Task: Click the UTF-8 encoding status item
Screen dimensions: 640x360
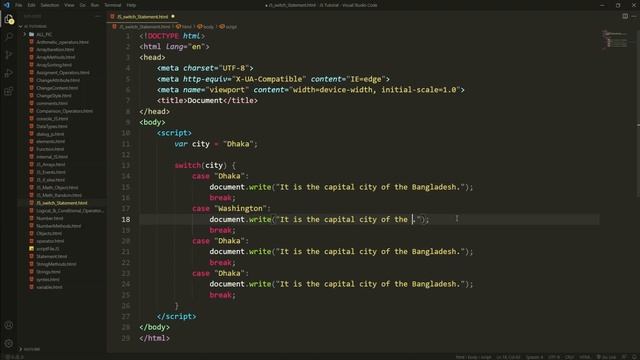Action: tap(554, 357)
